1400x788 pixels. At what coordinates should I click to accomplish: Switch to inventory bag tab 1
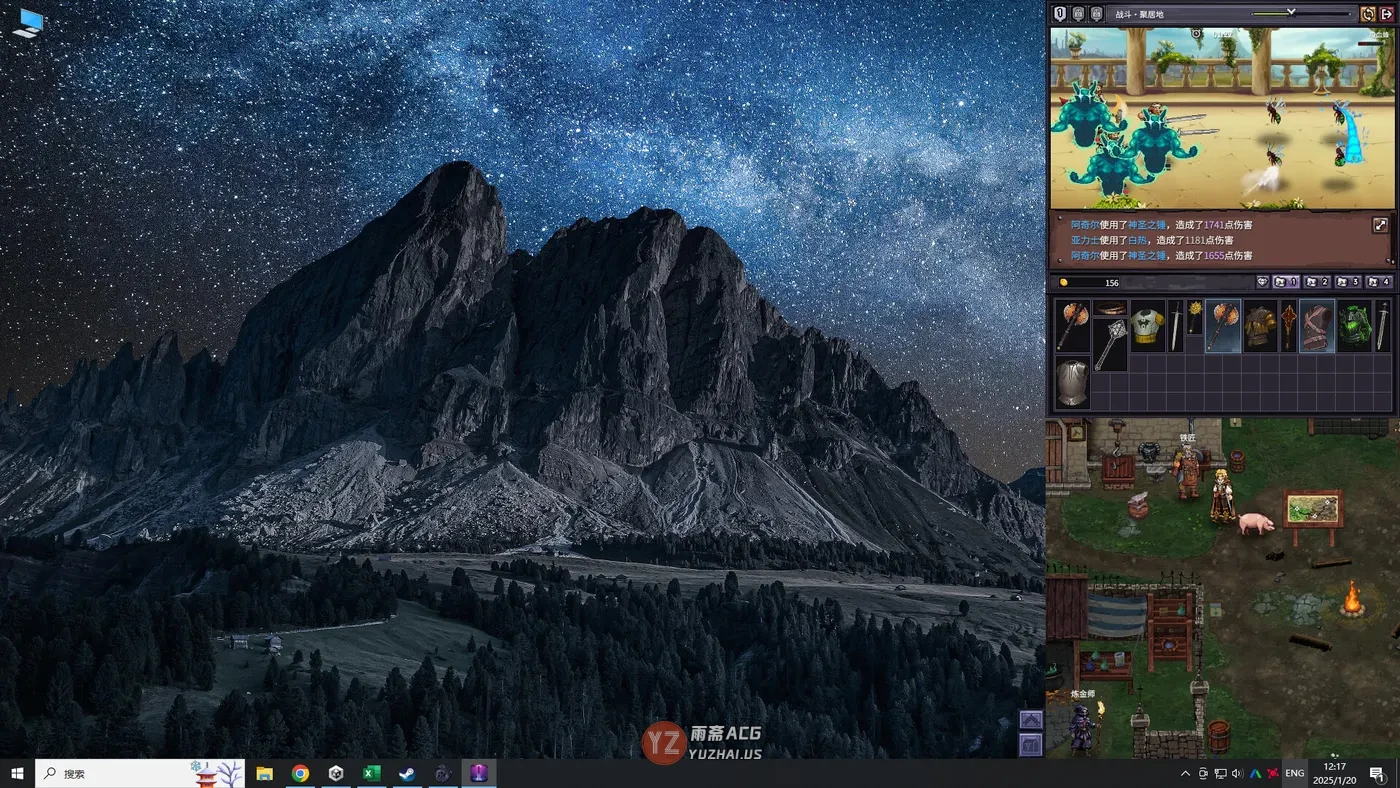(1286, 282)
